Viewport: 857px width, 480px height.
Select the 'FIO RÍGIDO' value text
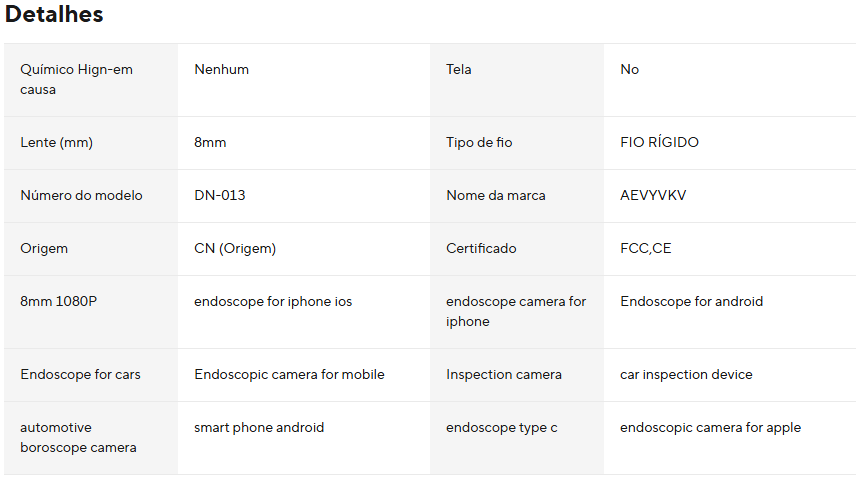[x=659, y=142]
